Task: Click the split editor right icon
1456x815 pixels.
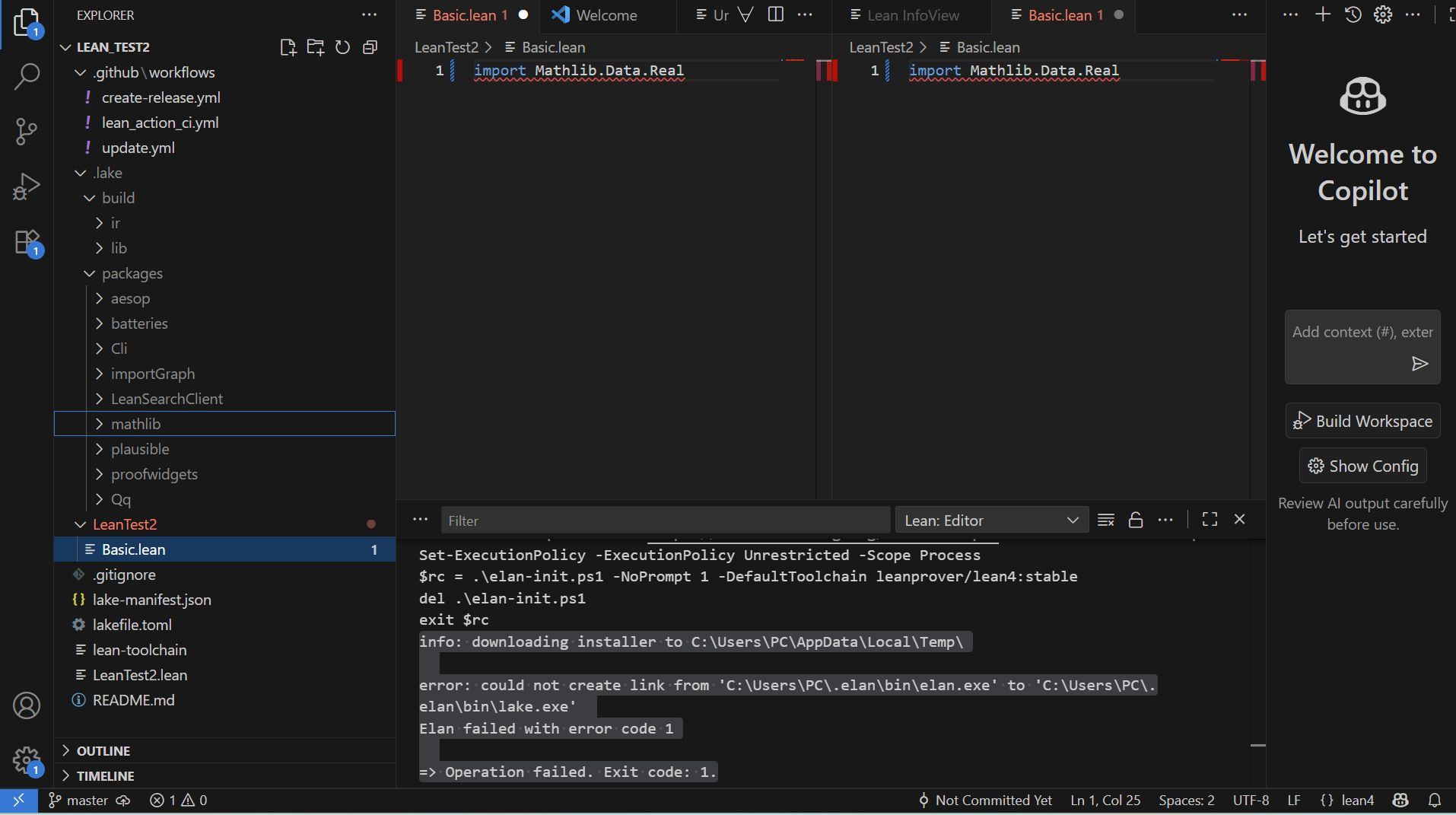Action: pyautogui.click(x=775, y=15)
